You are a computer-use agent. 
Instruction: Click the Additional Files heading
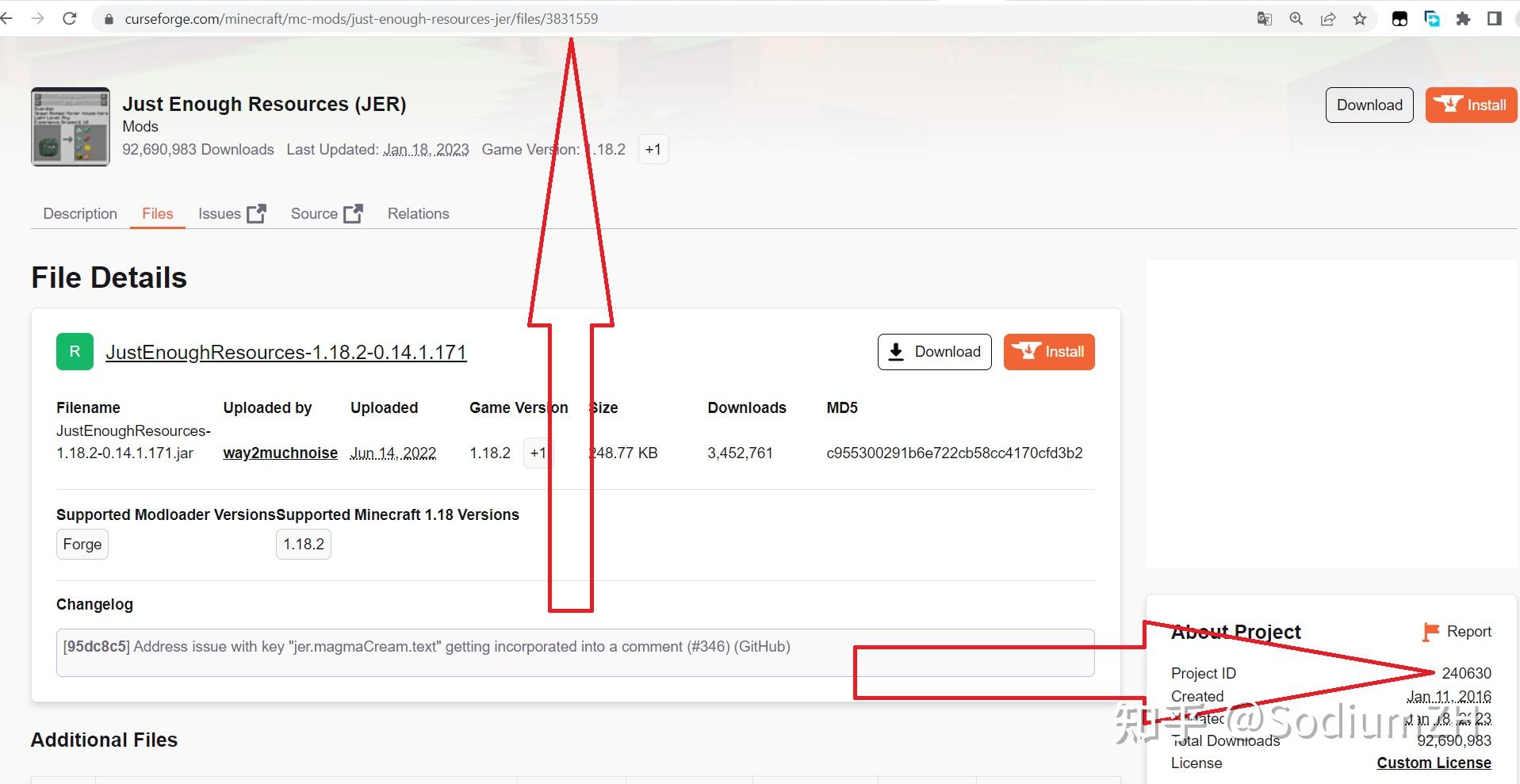(104, 740)
